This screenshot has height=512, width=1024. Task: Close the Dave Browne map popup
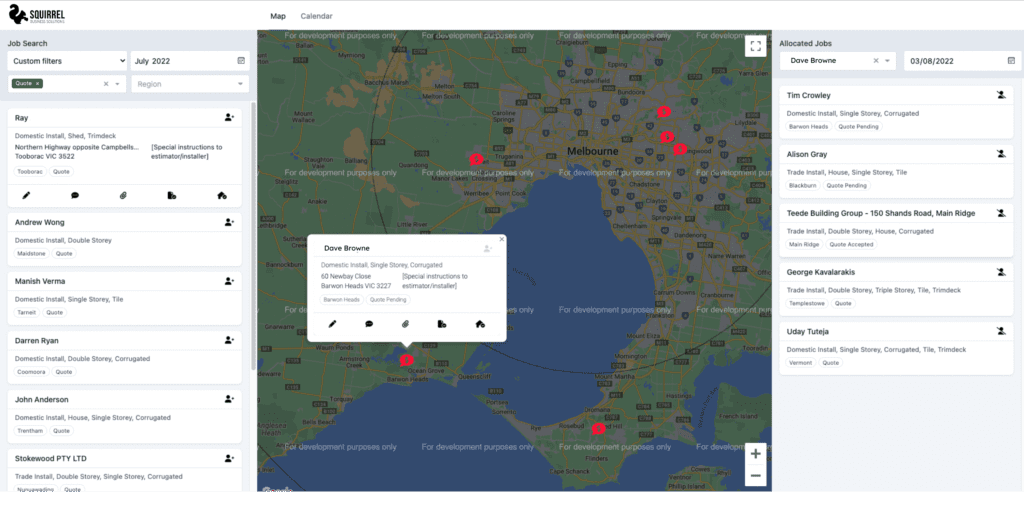point(502,239)
